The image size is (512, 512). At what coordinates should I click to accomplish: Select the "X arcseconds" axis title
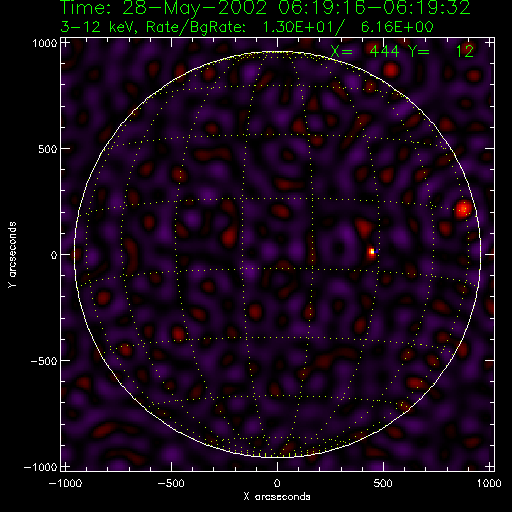click(277, 497)
